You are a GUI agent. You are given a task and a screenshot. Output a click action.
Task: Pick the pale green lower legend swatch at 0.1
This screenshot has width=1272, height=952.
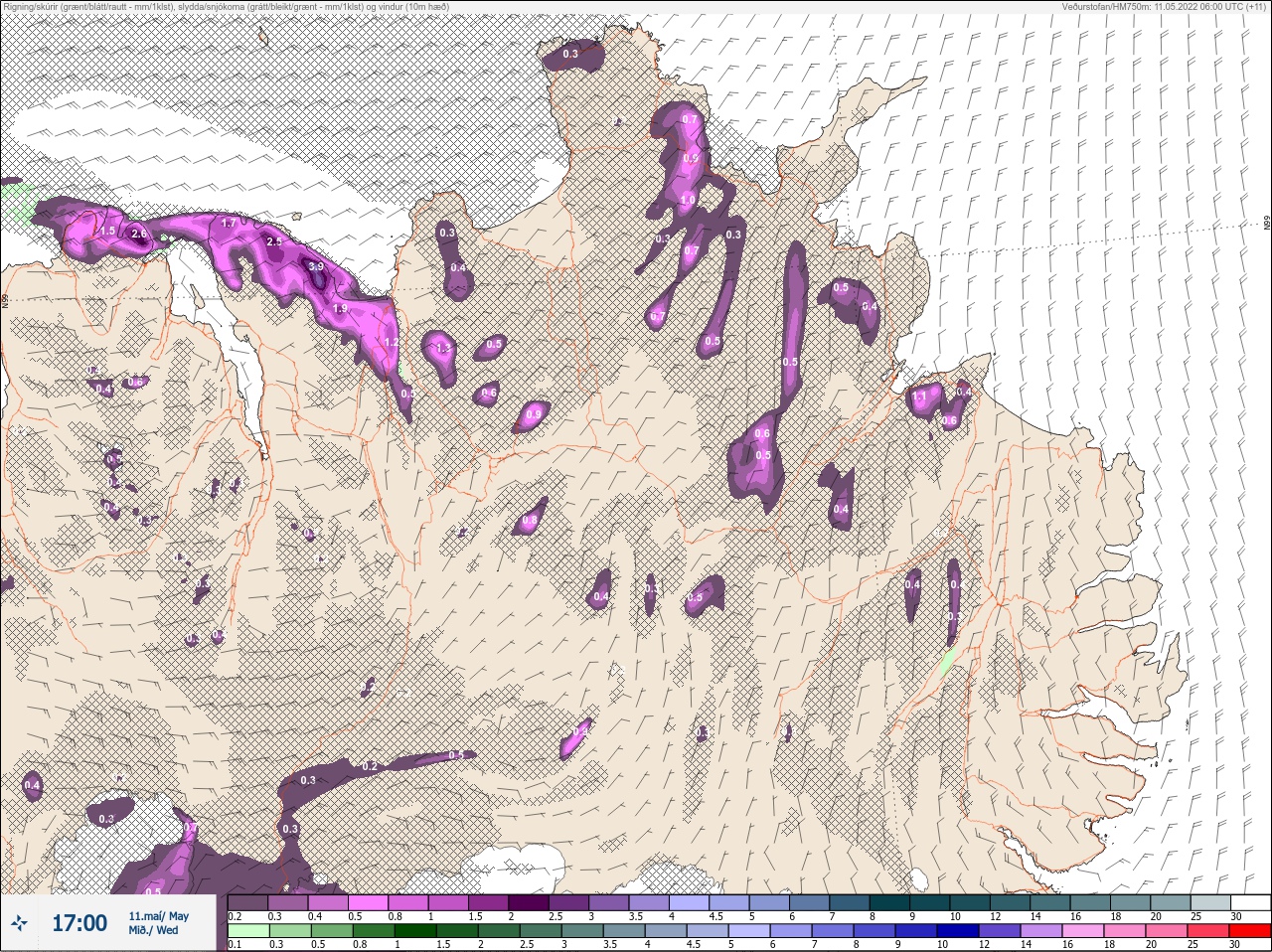[x=248, y=930]
